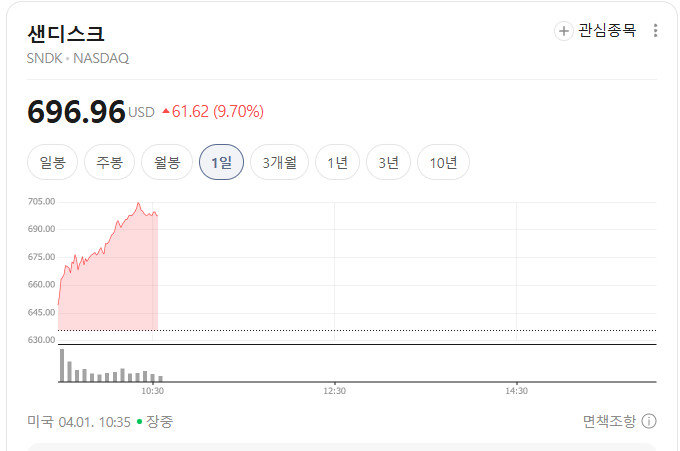Click the 면책조항 info circle icon

(649, 421)
